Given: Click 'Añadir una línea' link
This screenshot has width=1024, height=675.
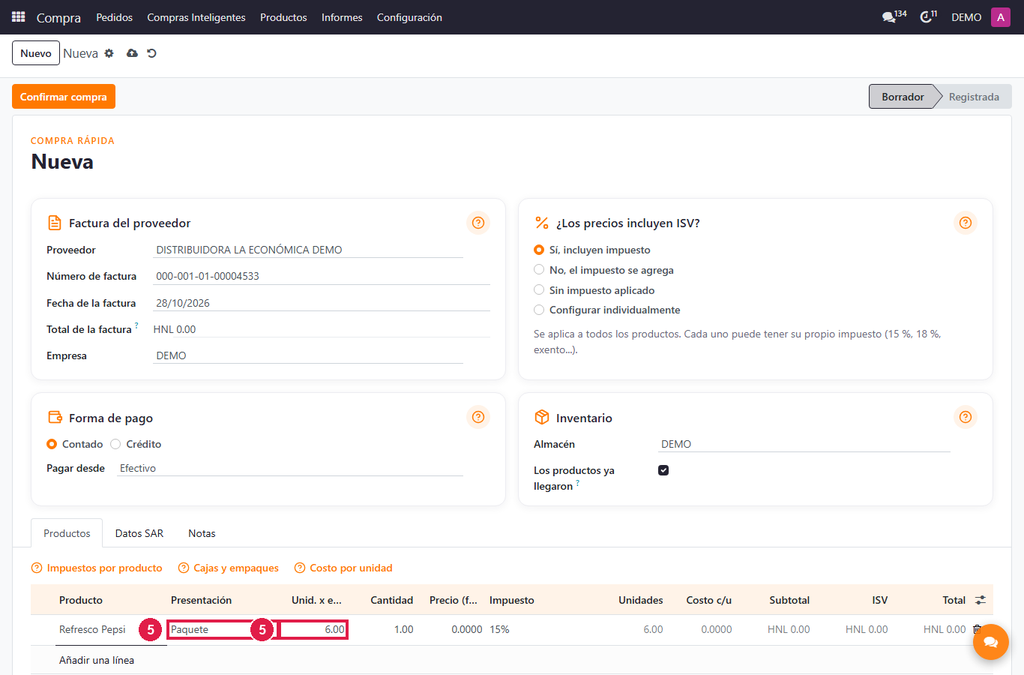Looking at the screenshot, I should [x=97, y=660].
